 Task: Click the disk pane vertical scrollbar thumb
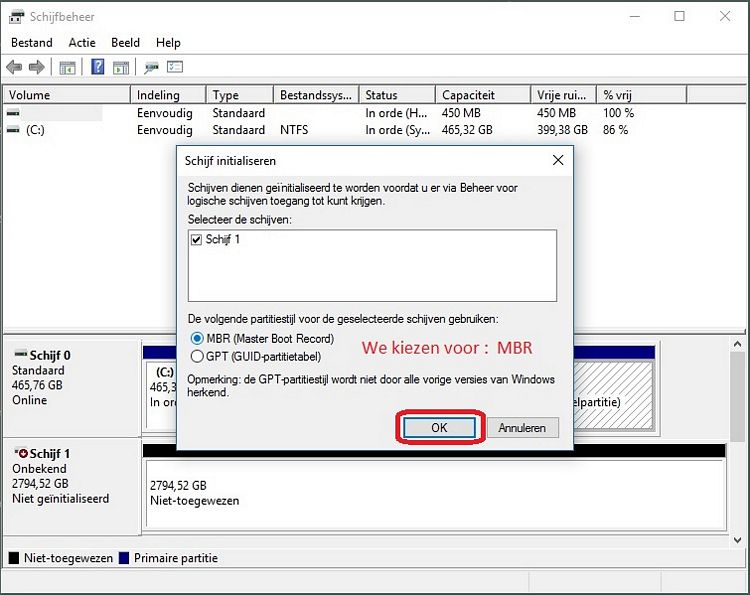point(737,397)
